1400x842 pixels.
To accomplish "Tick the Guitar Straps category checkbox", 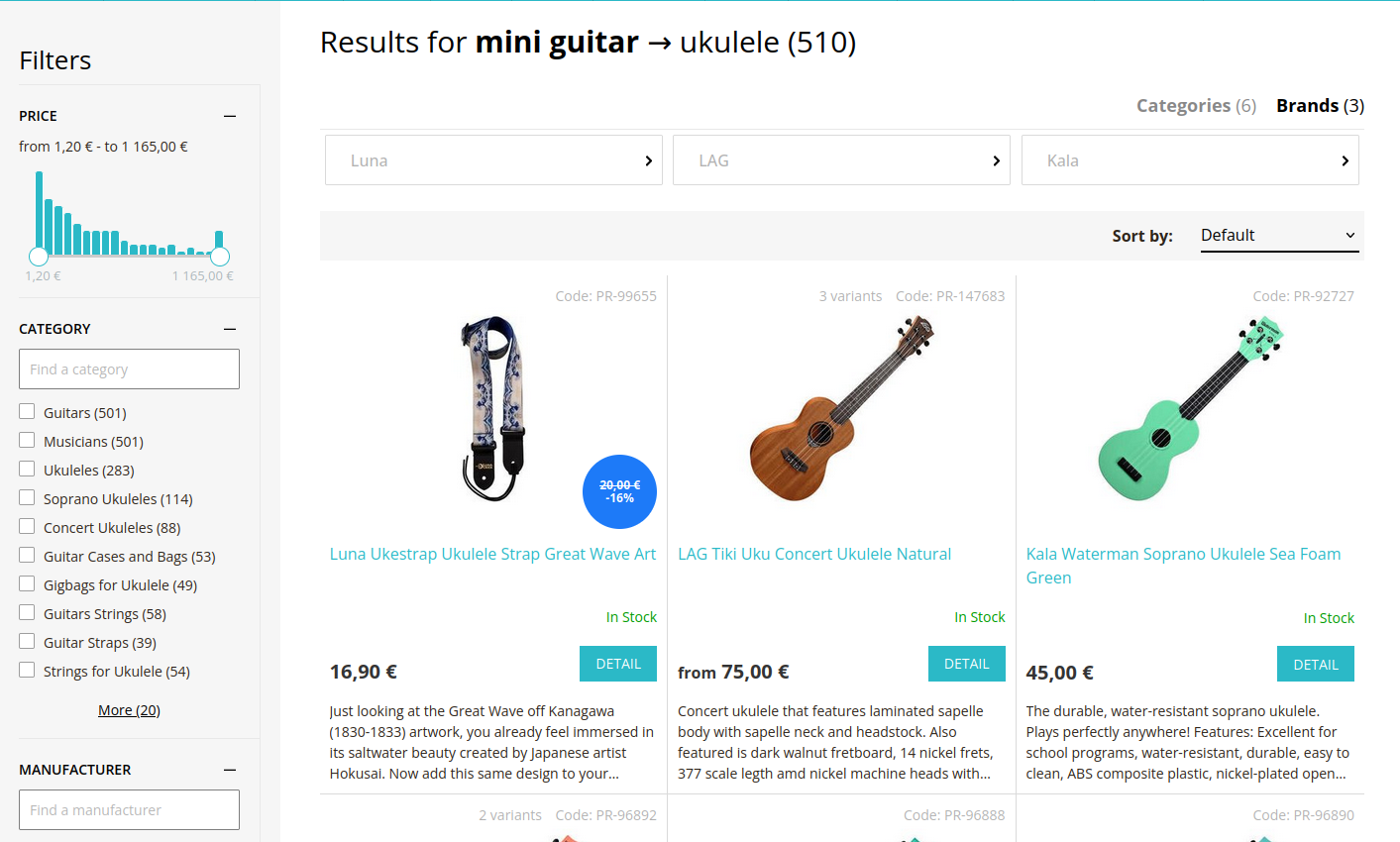I will [x=27, y=642].
